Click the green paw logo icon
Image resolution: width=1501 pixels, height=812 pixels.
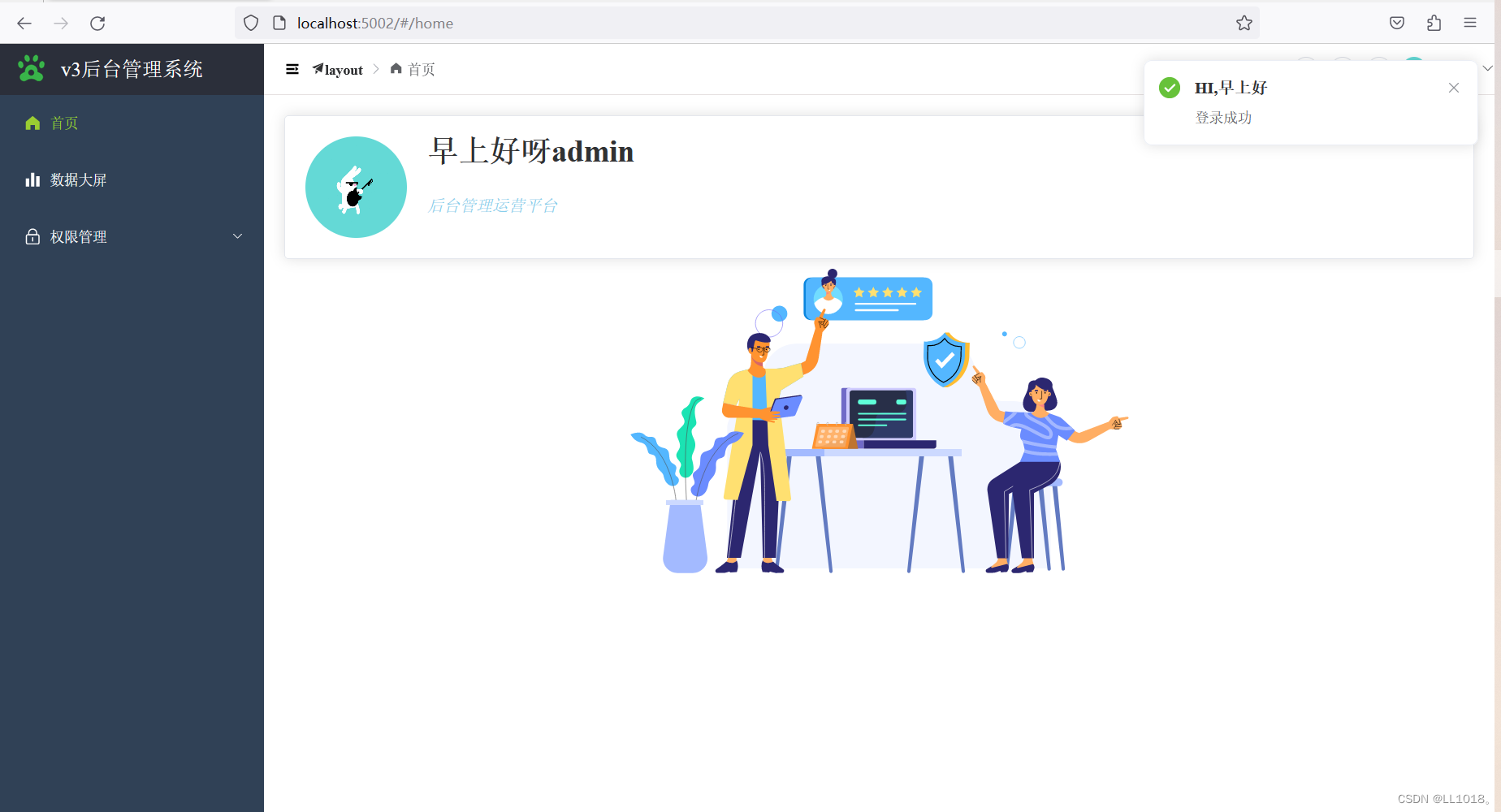(32, 69)
